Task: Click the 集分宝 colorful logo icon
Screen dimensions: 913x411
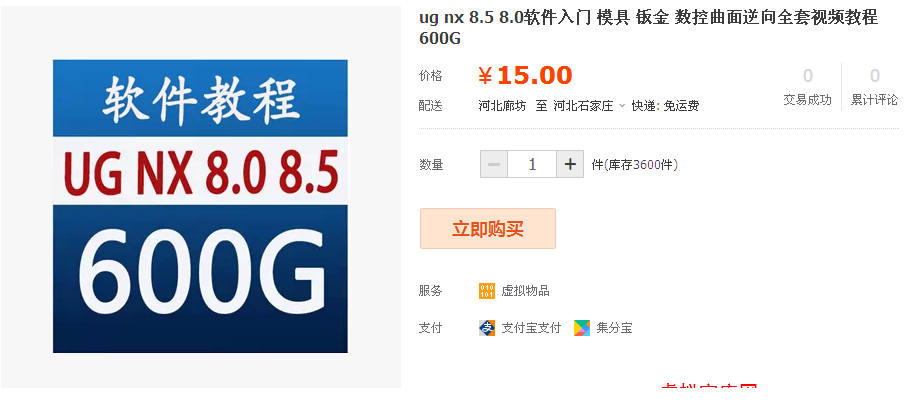Action: coord(582,328)
